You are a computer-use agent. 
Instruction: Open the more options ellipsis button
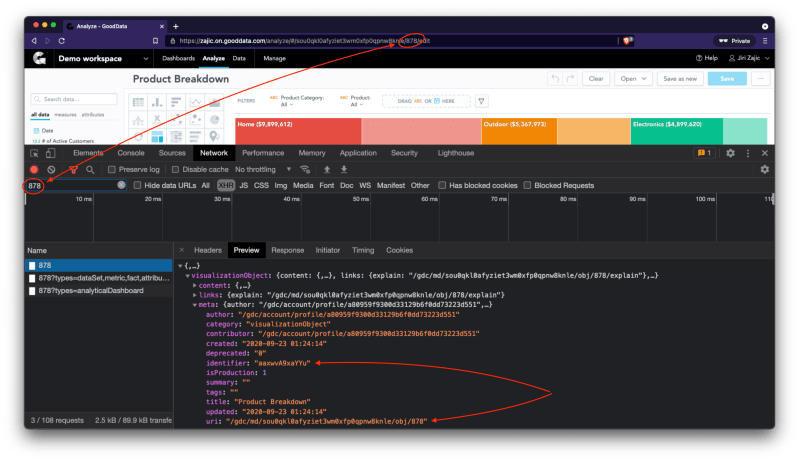[760, 78]
